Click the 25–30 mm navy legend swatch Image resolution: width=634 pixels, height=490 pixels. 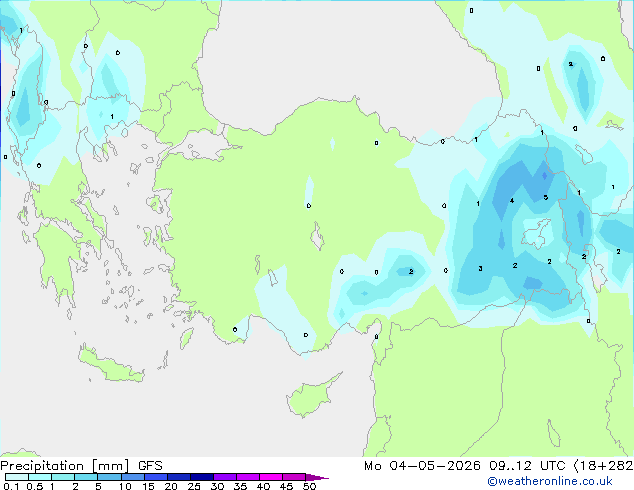pyautogui.click(x=201, y=477)
